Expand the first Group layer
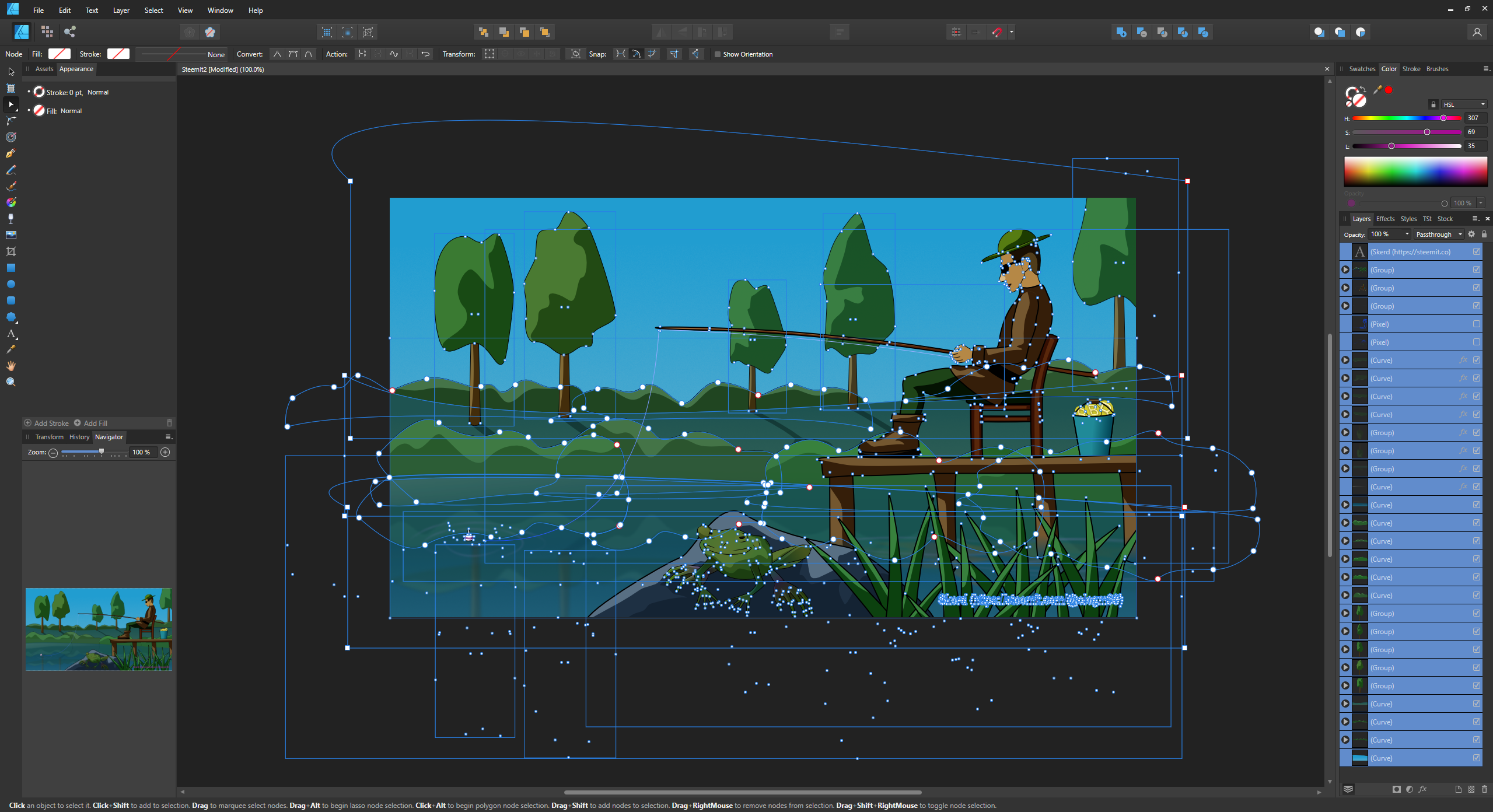Viewport: 1493px width, 812px height. (1345, 270)
